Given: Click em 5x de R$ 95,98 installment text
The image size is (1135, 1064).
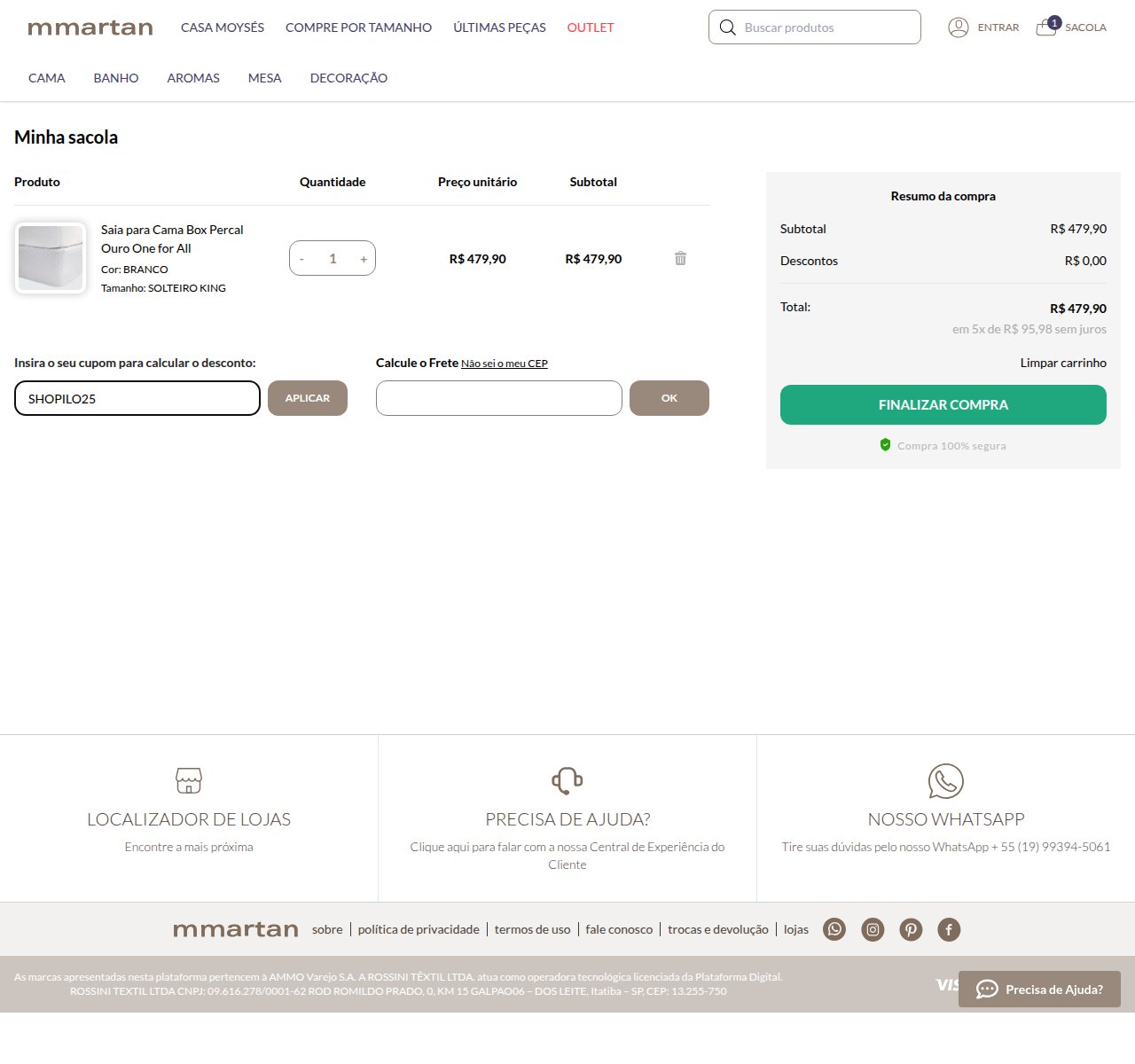Looking at the screenshot, I should (x=1029, y=329).
